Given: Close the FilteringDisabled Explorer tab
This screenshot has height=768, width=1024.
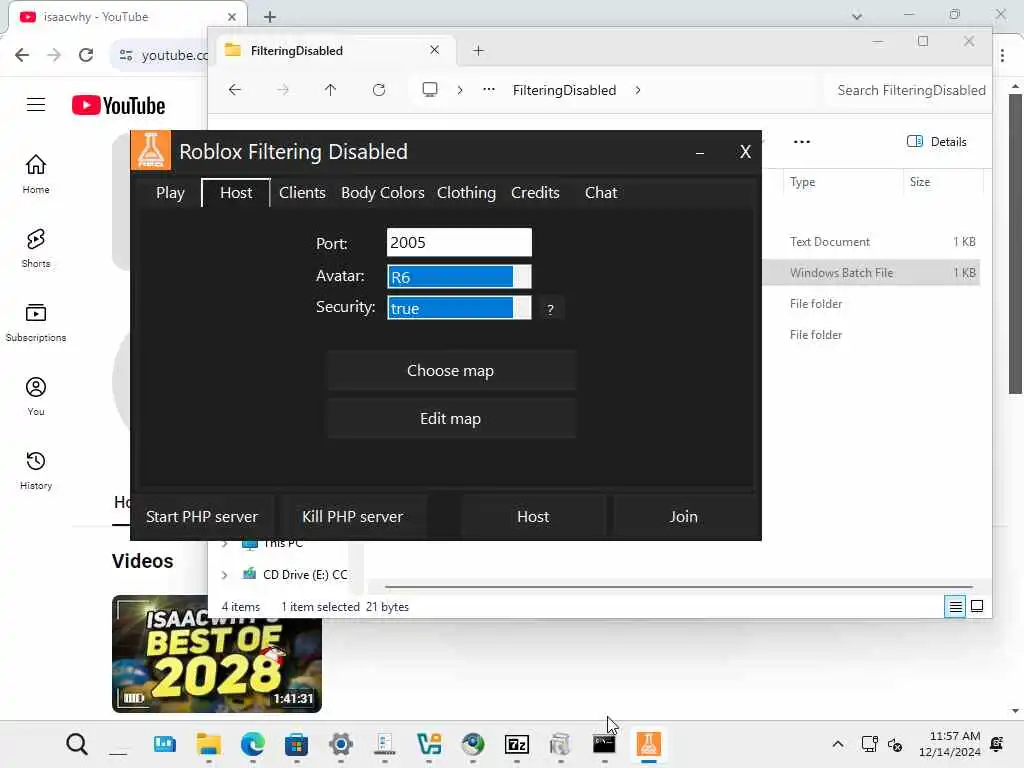Looking at the screenshot, I should (434, 50).
